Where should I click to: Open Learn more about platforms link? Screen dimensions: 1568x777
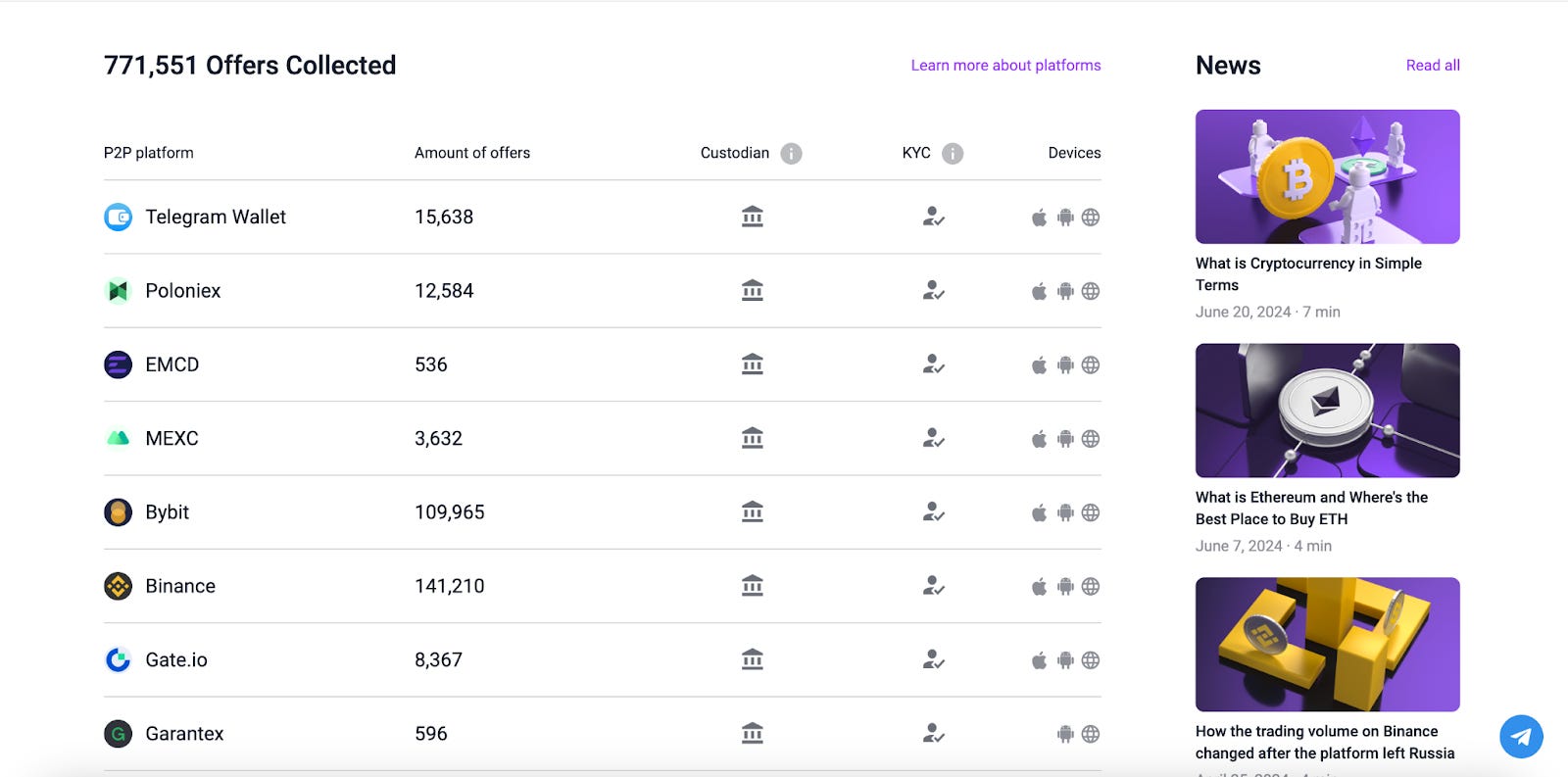pos(1005,66)
